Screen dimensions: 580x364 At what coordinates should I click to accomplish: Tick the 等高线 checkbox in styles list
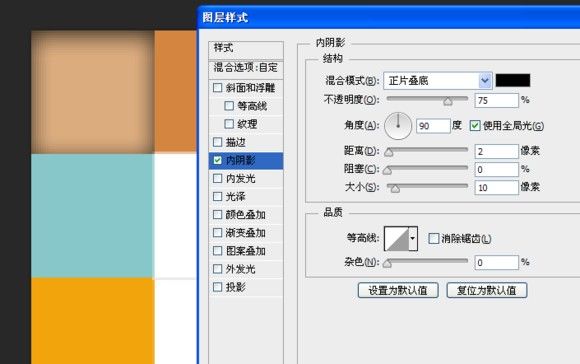coord(229,106)
